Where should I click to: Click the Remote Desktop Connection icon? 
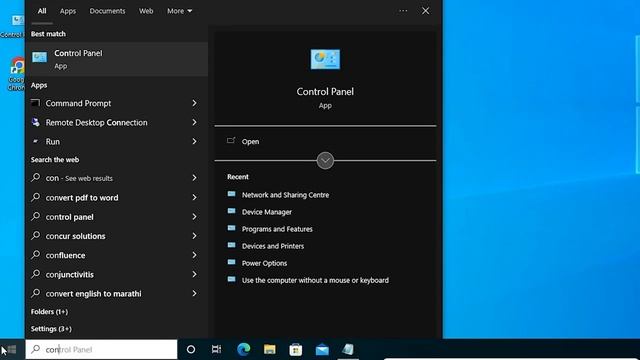click(x=36, y=122)
